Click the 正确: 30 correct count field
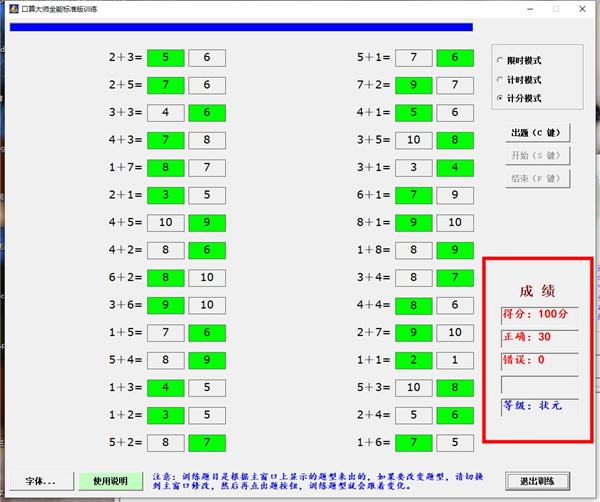Image resolution: width=600 pixels, height=502 pixels. (539, 337)
